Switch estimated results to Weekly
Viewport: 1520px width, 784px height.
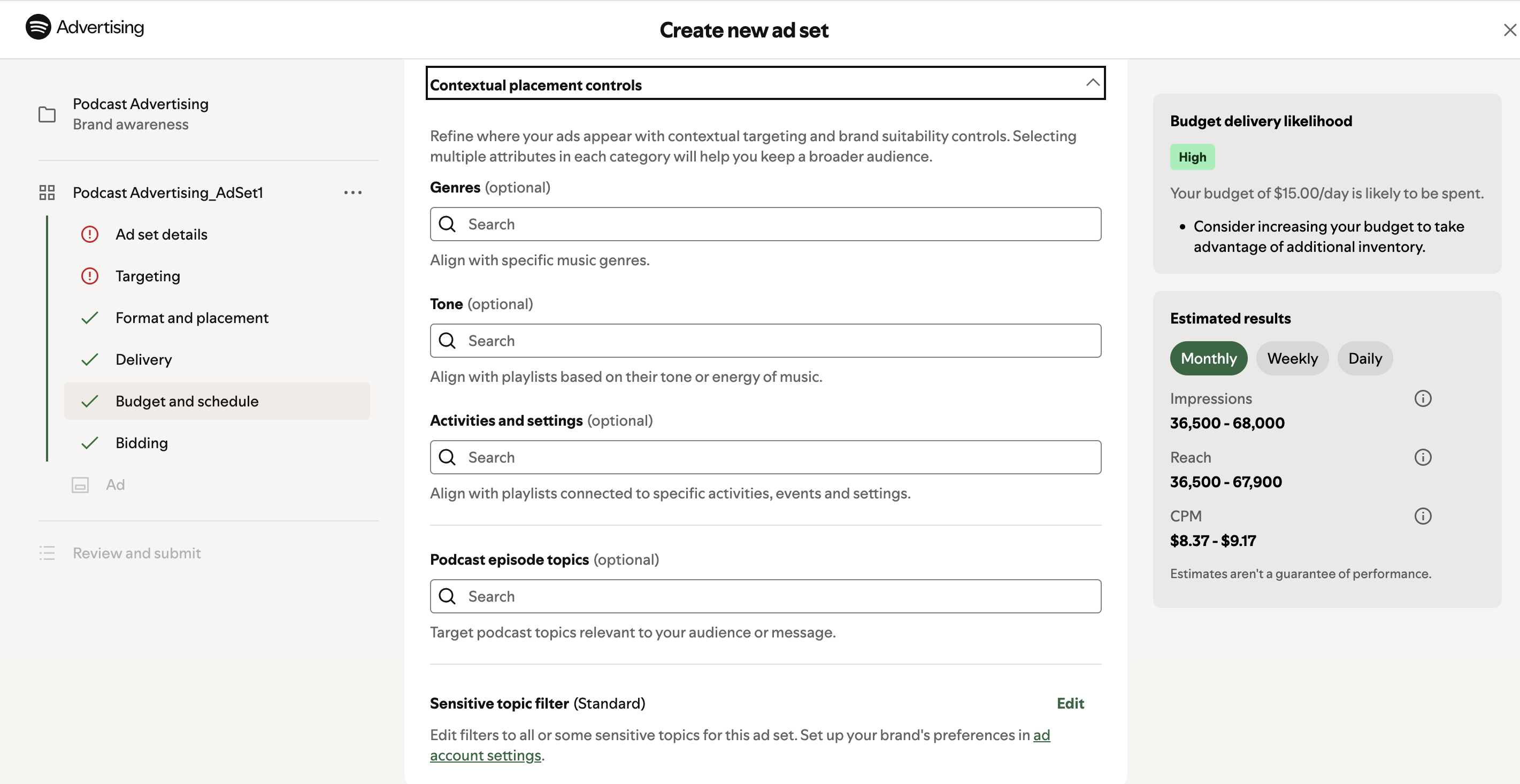click(x=1292, y=358)
